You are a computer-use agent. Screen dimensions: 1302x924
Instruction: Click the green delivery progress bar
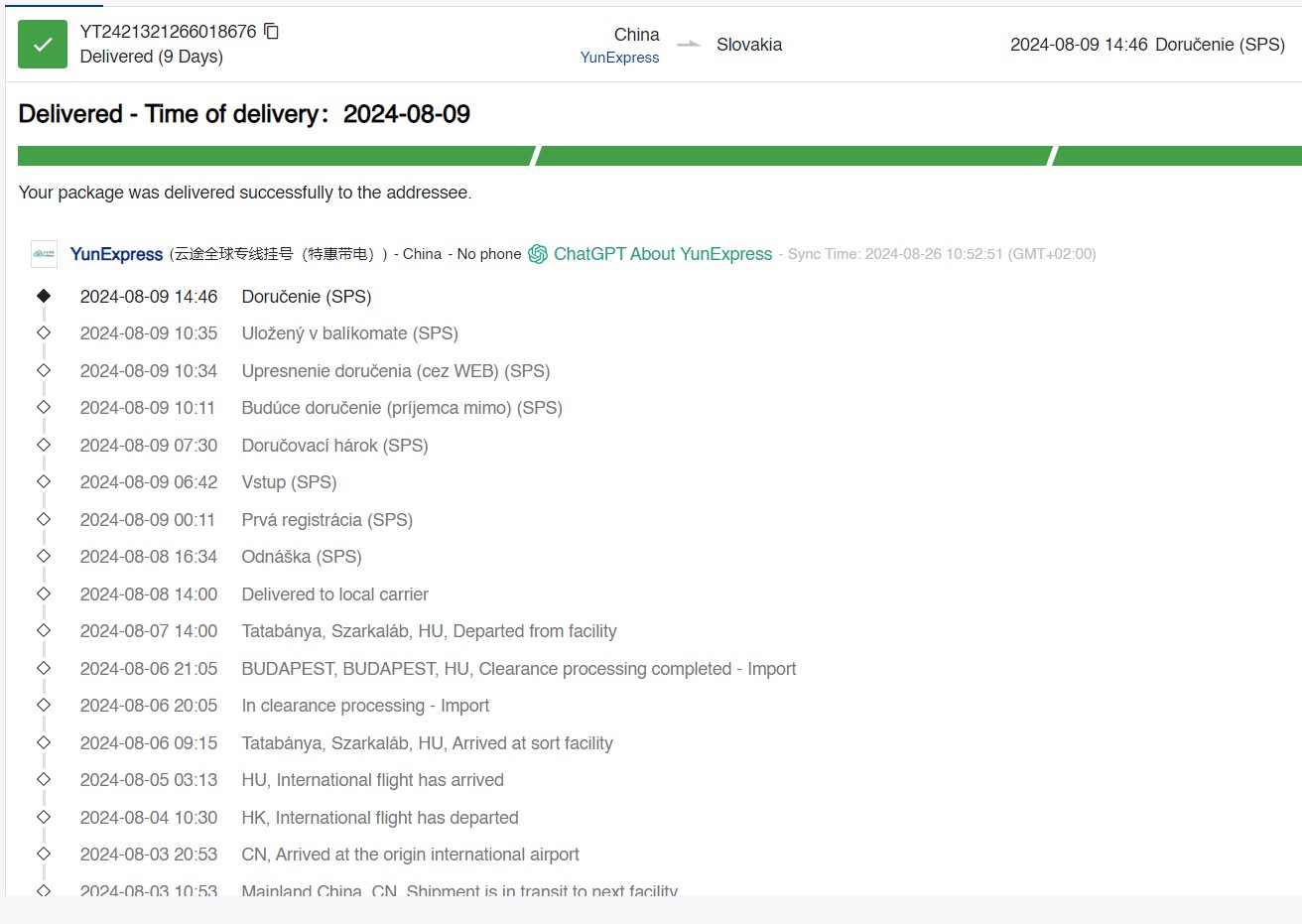tap(660, 156)
